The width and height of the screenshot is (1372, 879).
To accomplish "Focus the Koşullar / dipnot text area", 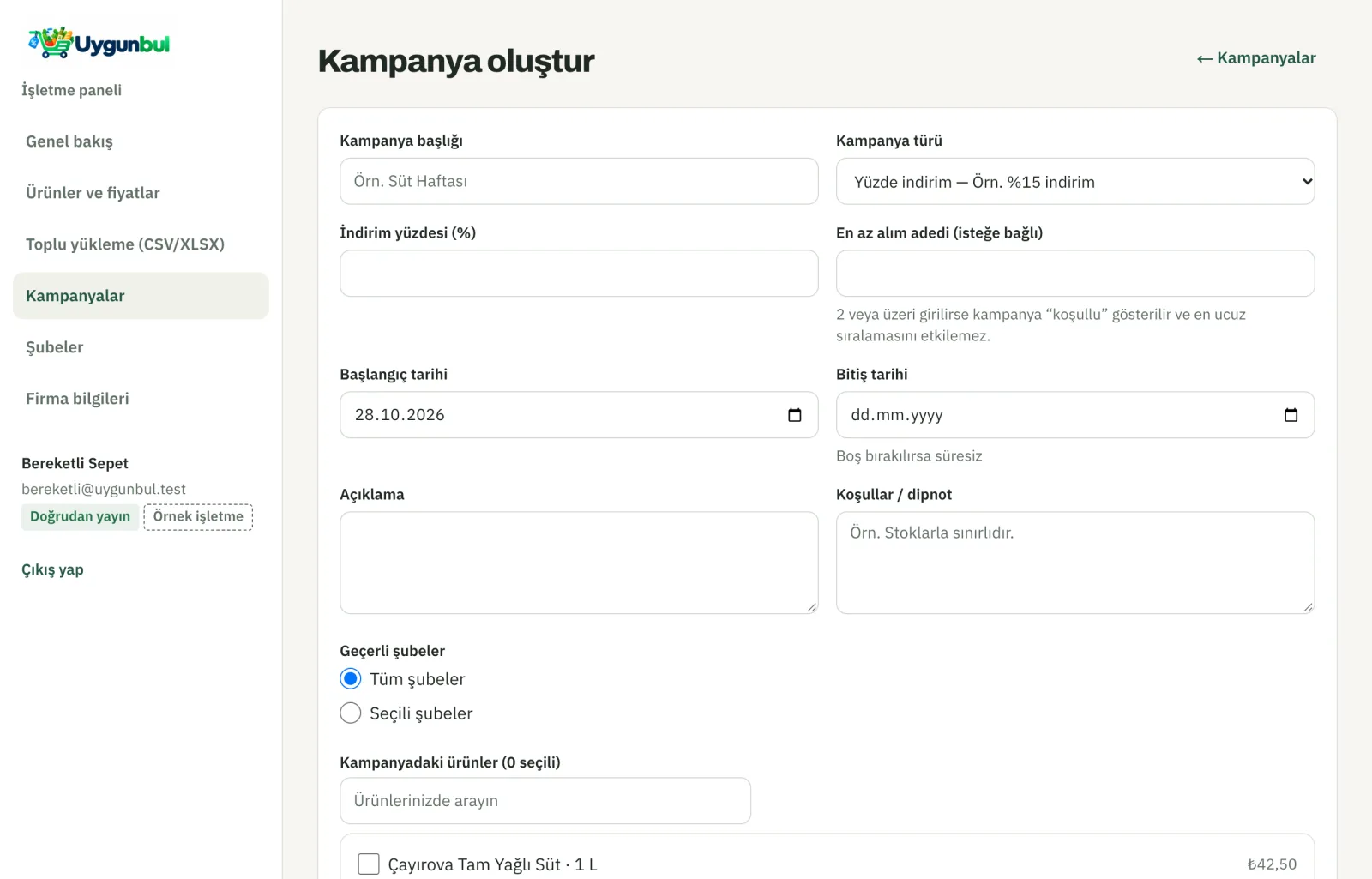I will click(1075, 563).
